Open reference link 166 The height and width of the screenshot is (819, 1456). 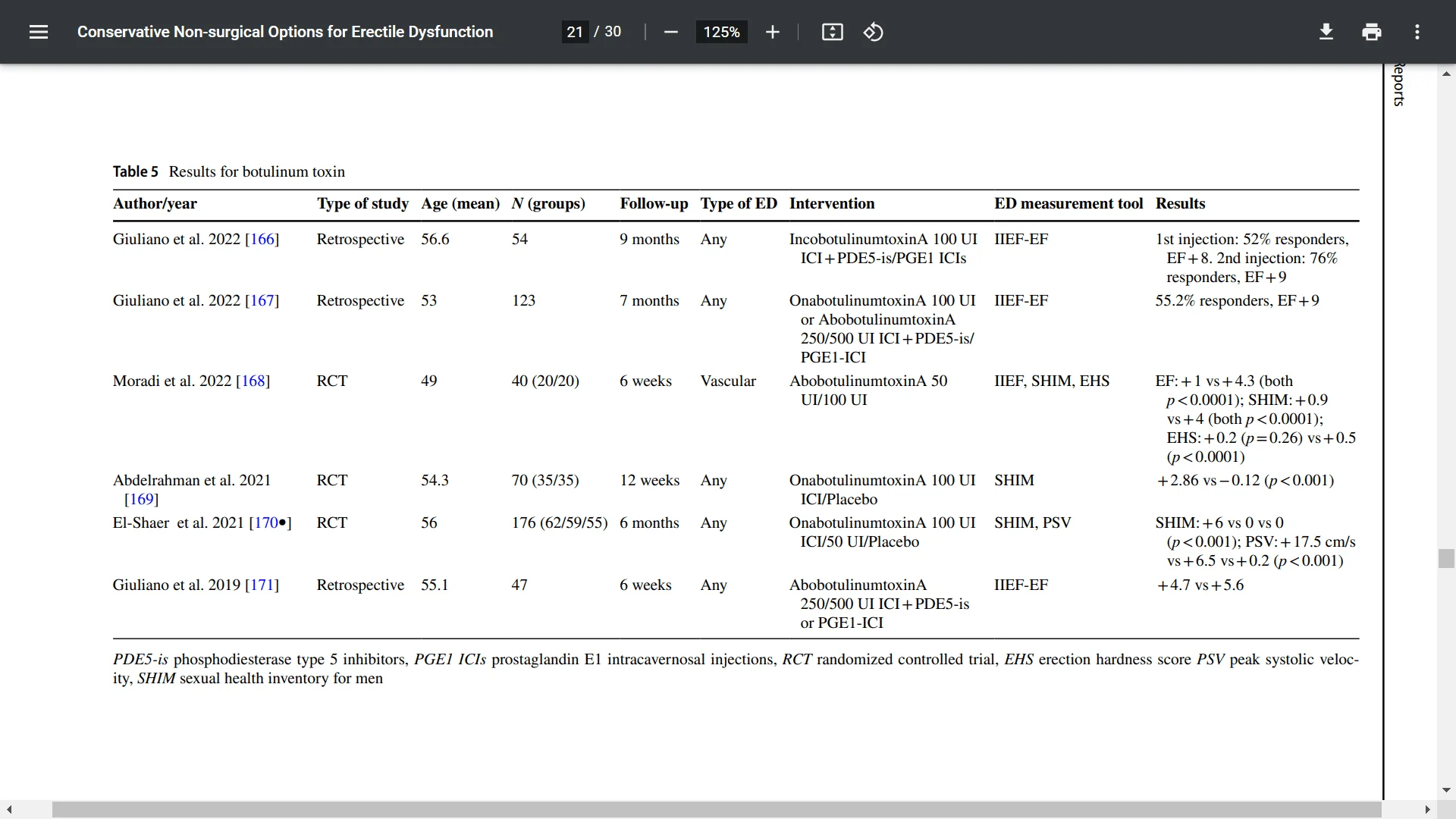pos(262,239)
